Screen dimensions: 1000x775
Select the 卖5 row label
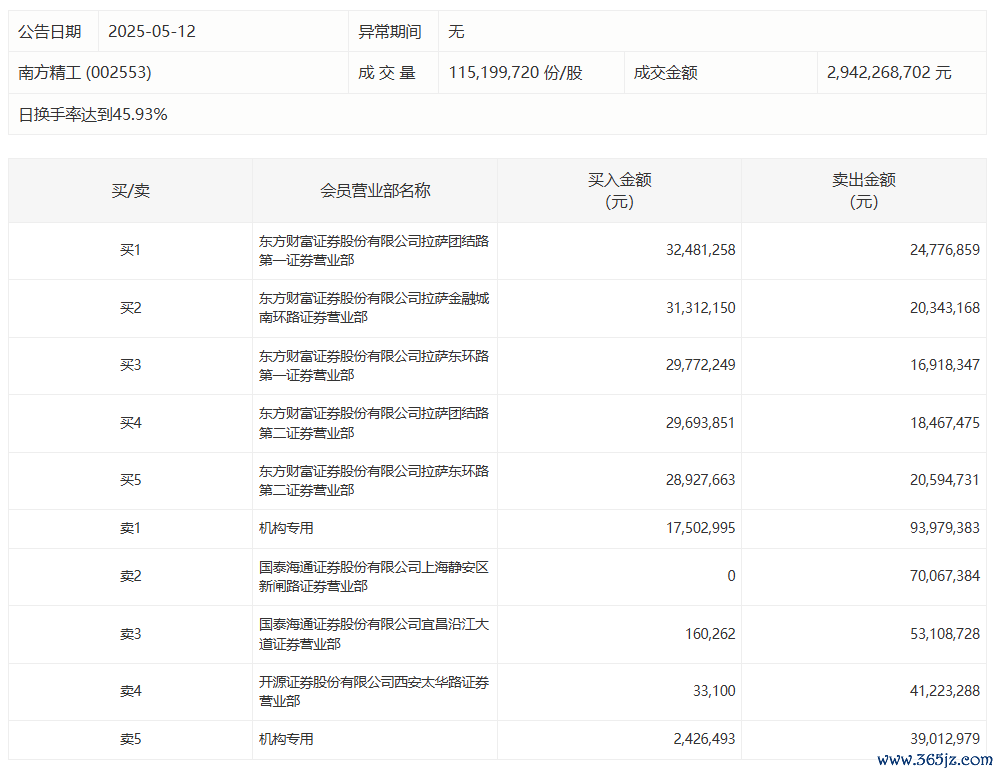(x=131, y=739)
